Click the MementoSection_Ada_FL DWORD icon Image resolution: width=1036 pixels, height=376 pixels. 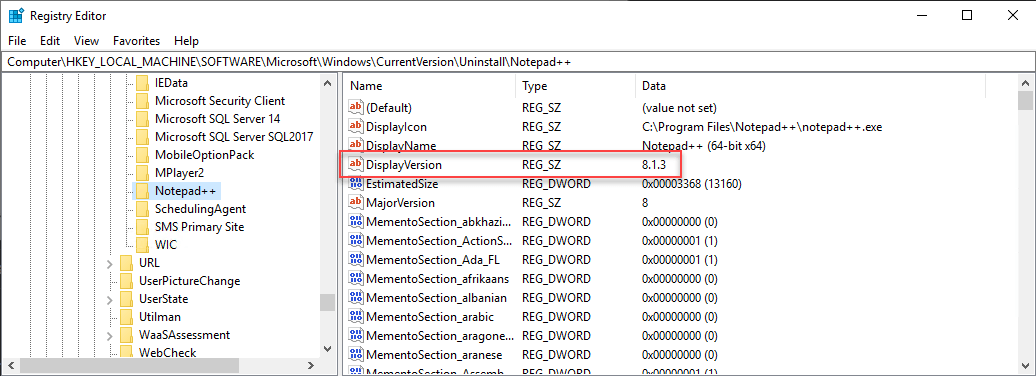pyautogui.click(x=356, y=260)
